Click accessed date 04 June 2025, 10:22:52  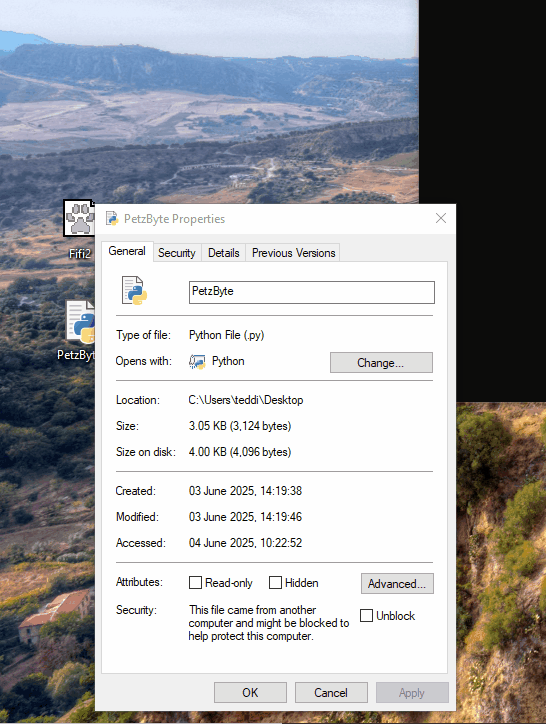(x=245, y=543)
